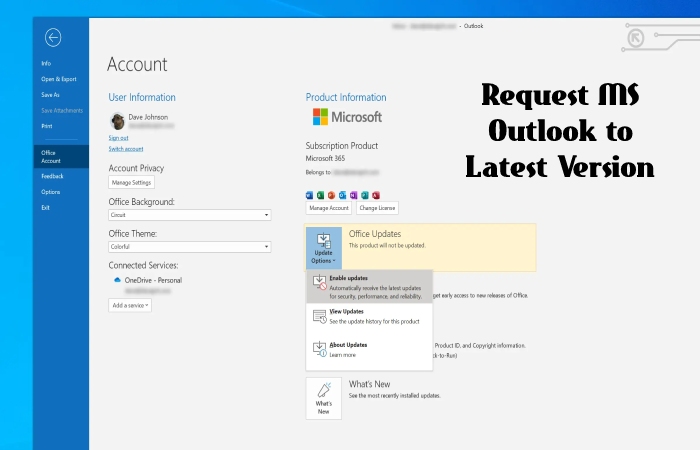Open the What's New button
The image size is (700, 450).
[324, 398]
